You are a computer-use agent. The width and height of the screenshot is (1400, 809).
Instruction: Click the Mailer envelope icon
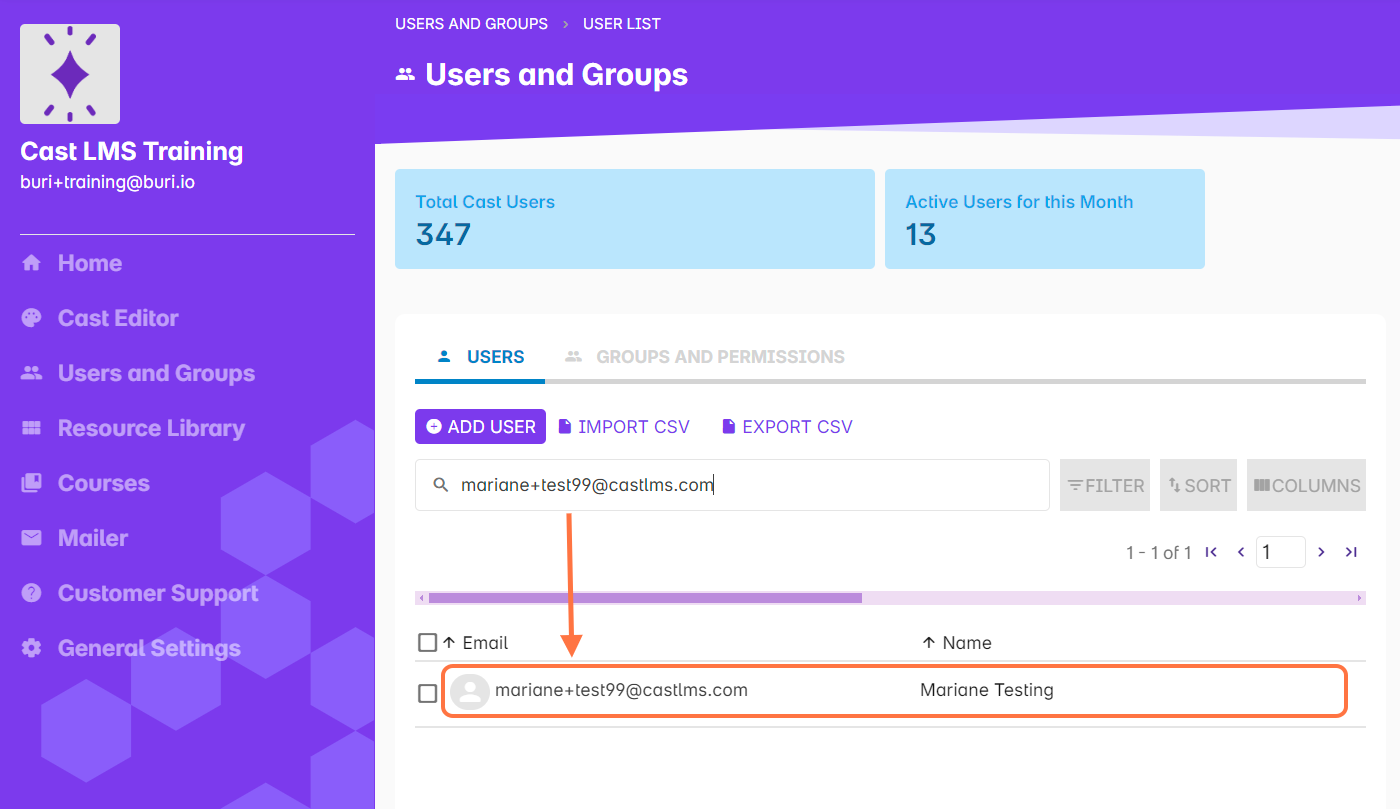32,538
